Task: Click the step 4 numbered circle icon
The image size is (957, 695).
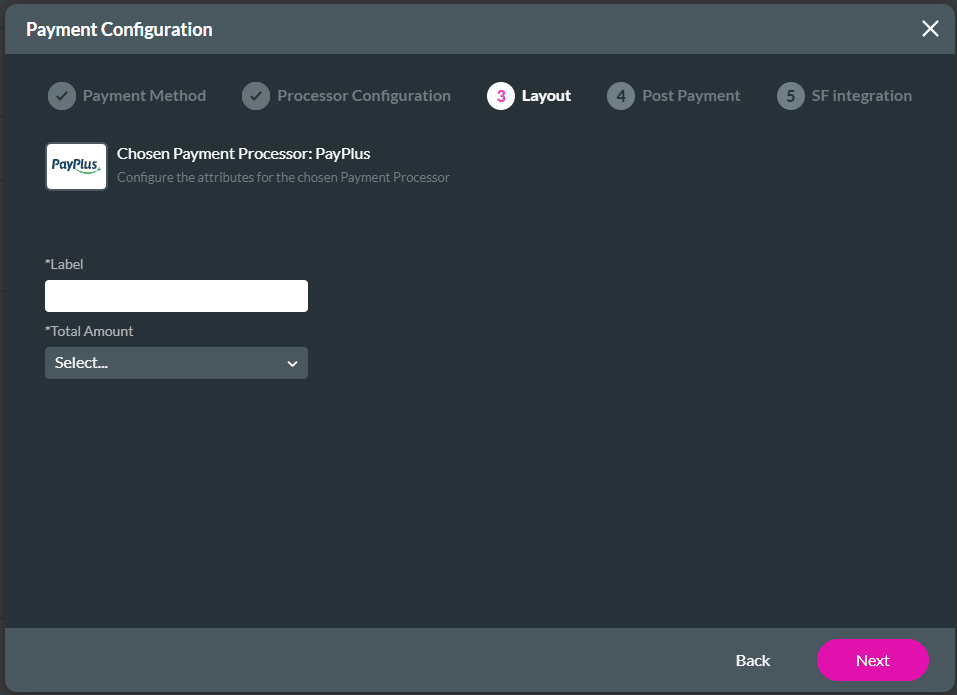Action: [620, 95]
